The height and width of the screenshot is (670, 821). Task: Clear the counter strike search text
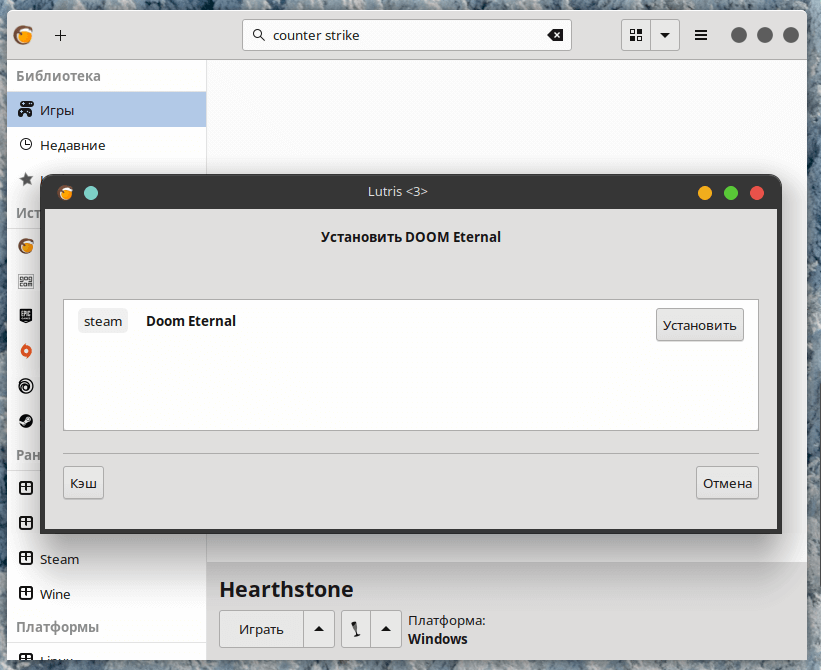[x=555, y=35]
